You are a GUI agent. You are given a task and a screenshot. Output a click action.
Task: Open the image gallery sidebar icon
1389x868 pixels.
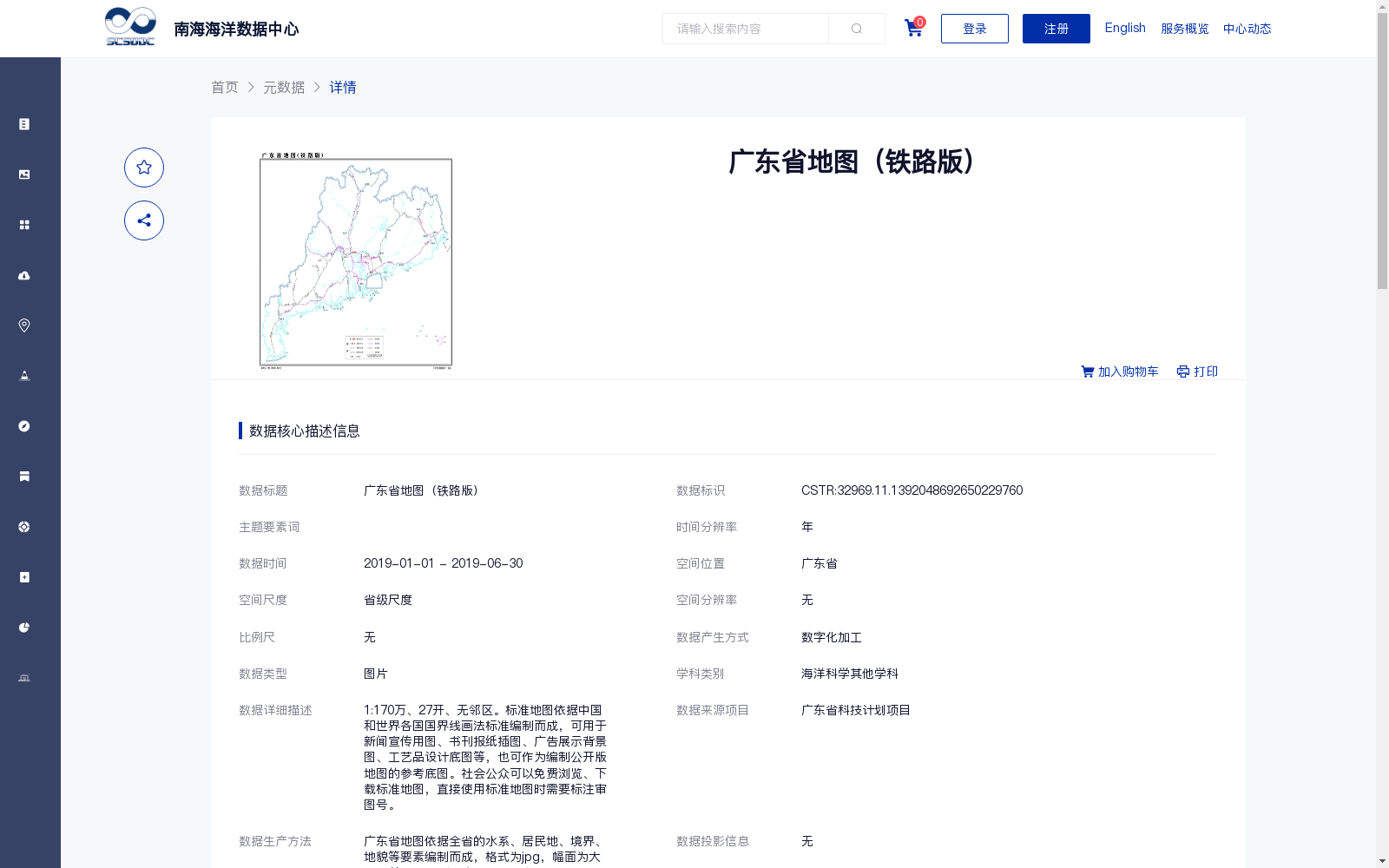[24, 174]
